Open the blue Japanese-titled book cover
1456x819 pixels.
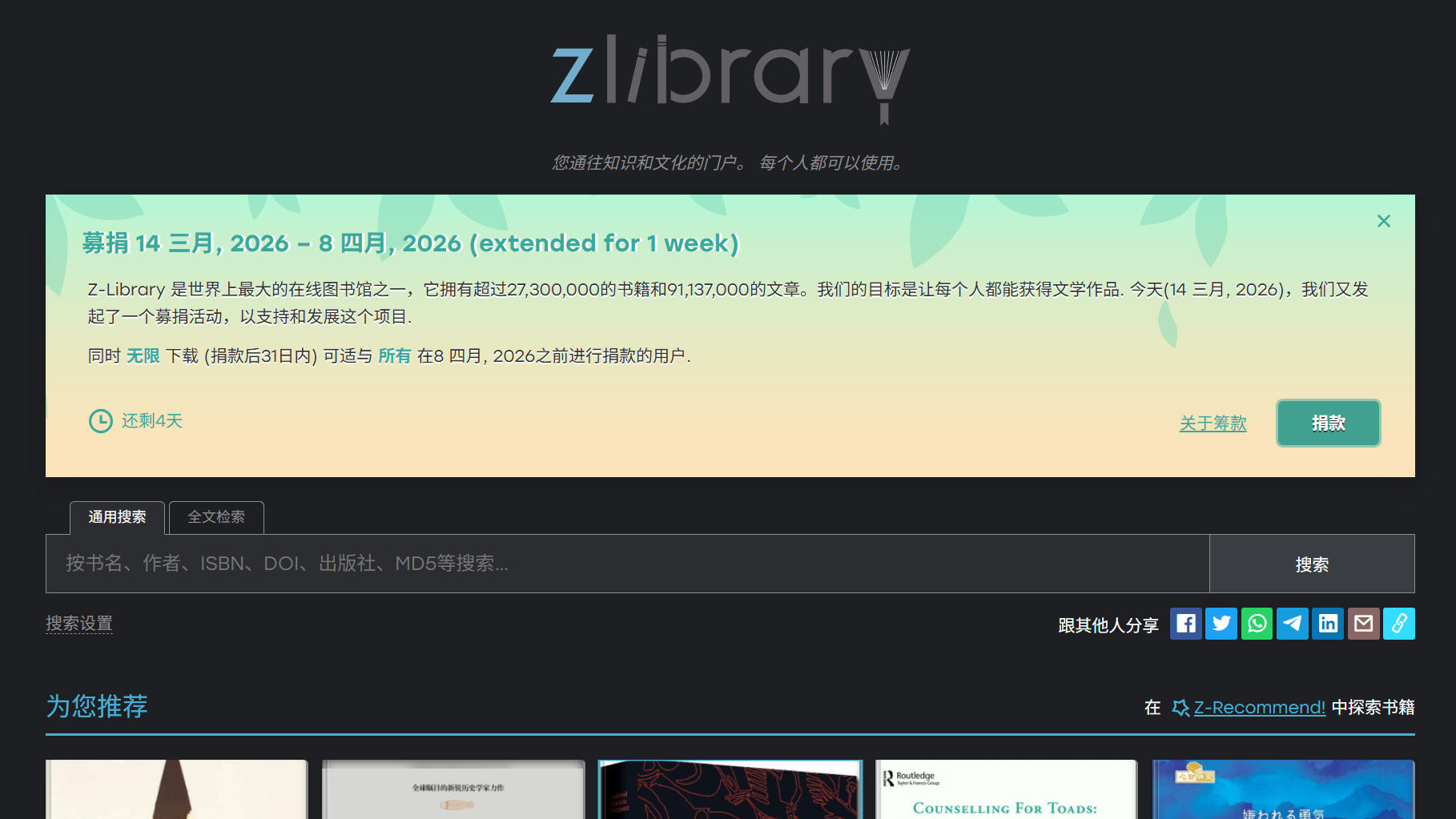click(1283, 789)
